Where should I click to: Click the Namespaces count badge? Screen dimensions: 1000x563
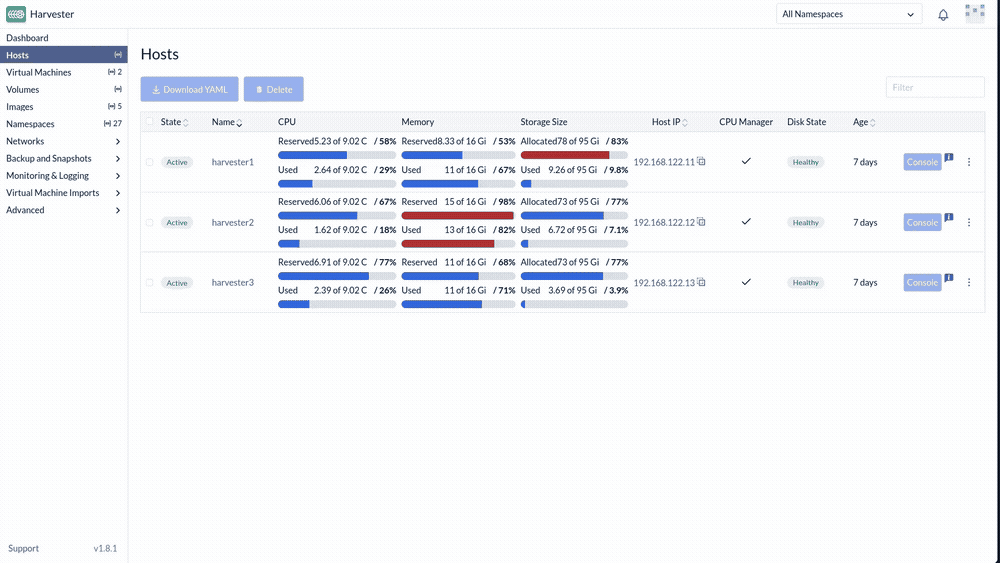point(113,124)
